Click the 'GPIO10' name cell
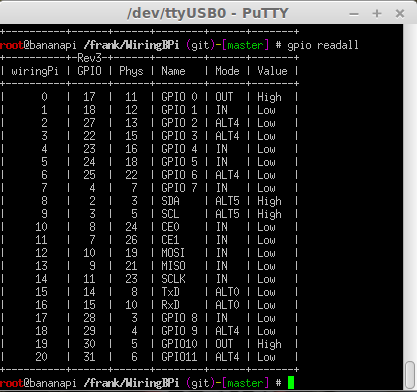417x392 pixels. click(179, 344)
